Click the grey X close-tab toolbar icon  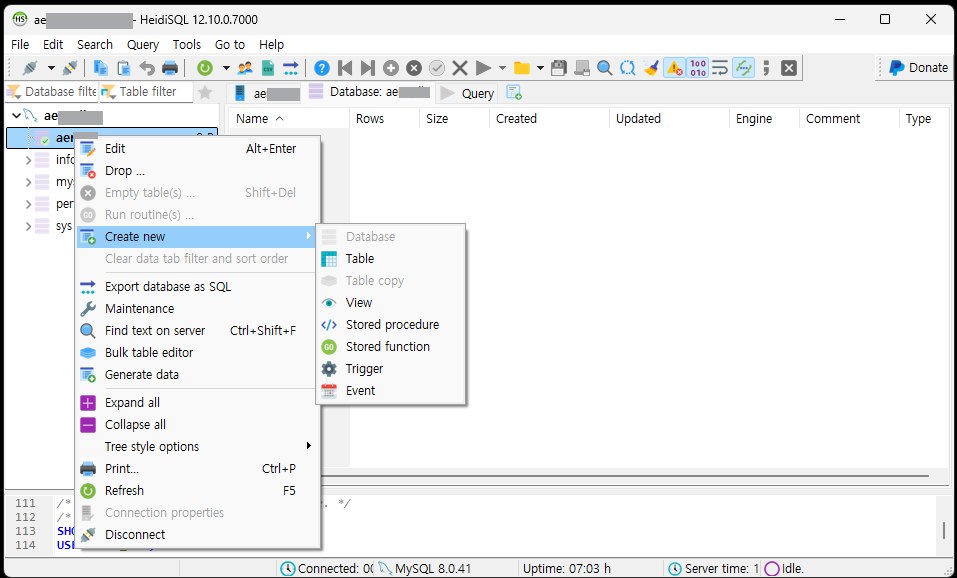tap(789, 68)
